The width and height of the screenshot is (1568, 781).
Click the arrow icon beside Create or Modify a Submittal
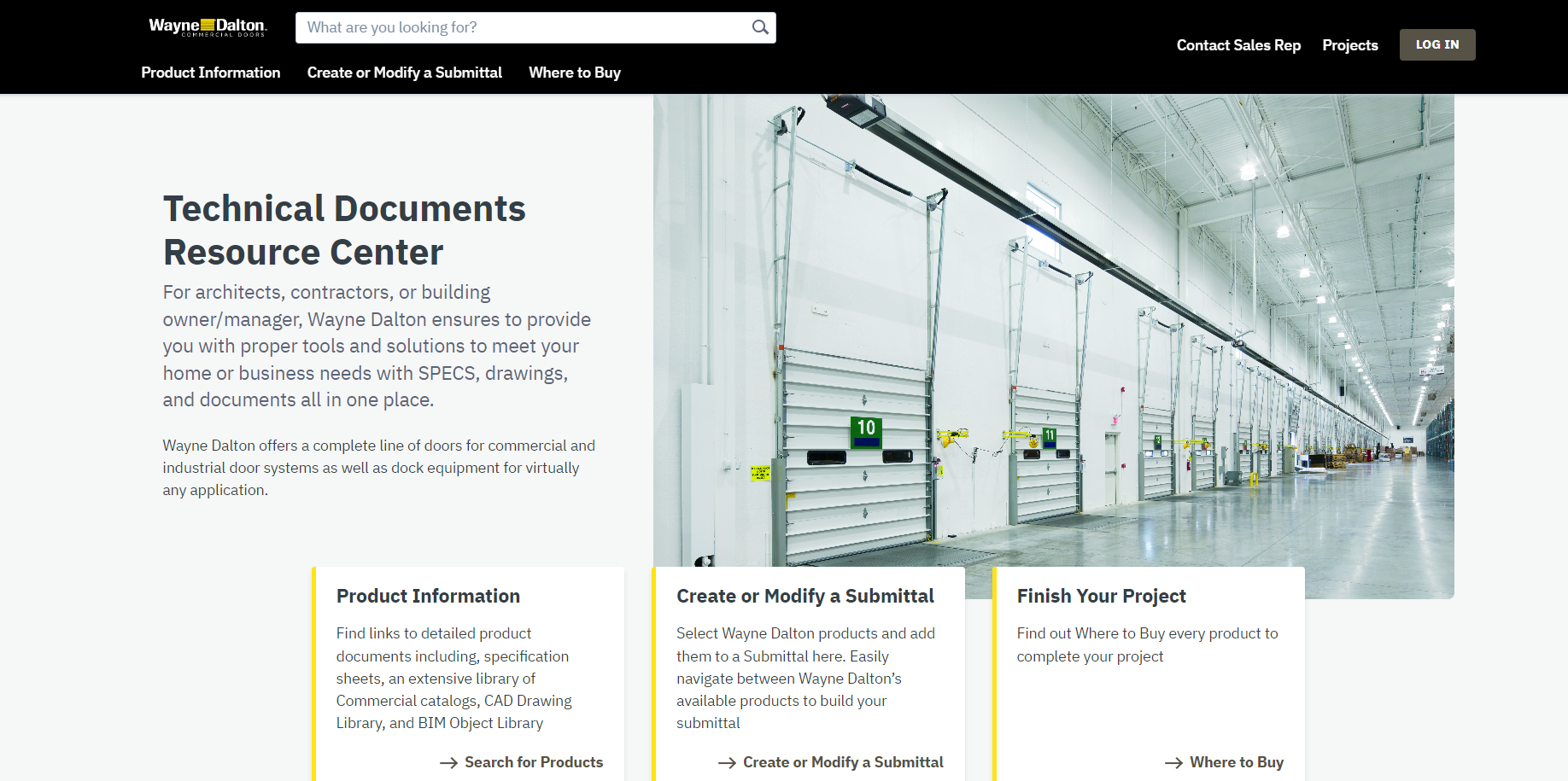727,763
